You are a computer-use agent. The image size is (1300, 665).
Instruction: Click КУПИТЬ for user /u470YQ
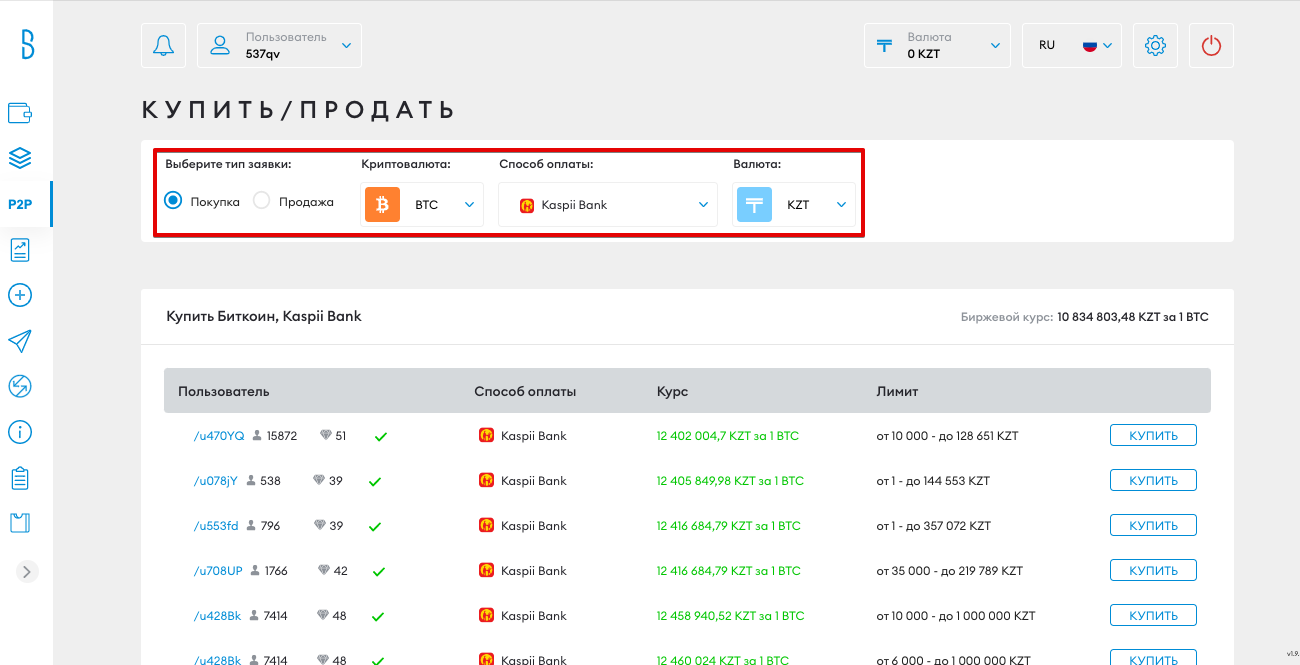pos(1153,436)
